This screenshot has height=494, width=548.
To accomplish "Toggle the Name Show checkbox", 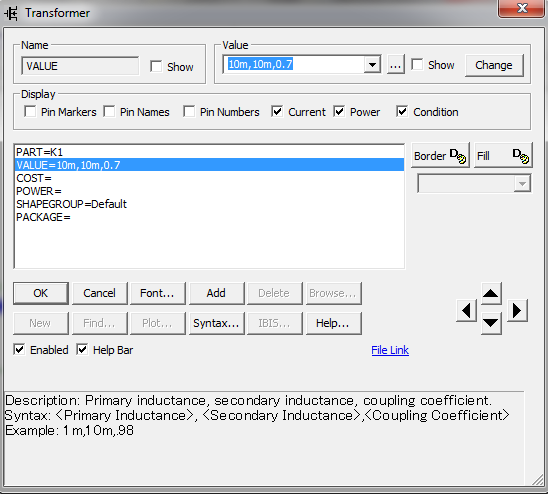I will coord(156,66).
